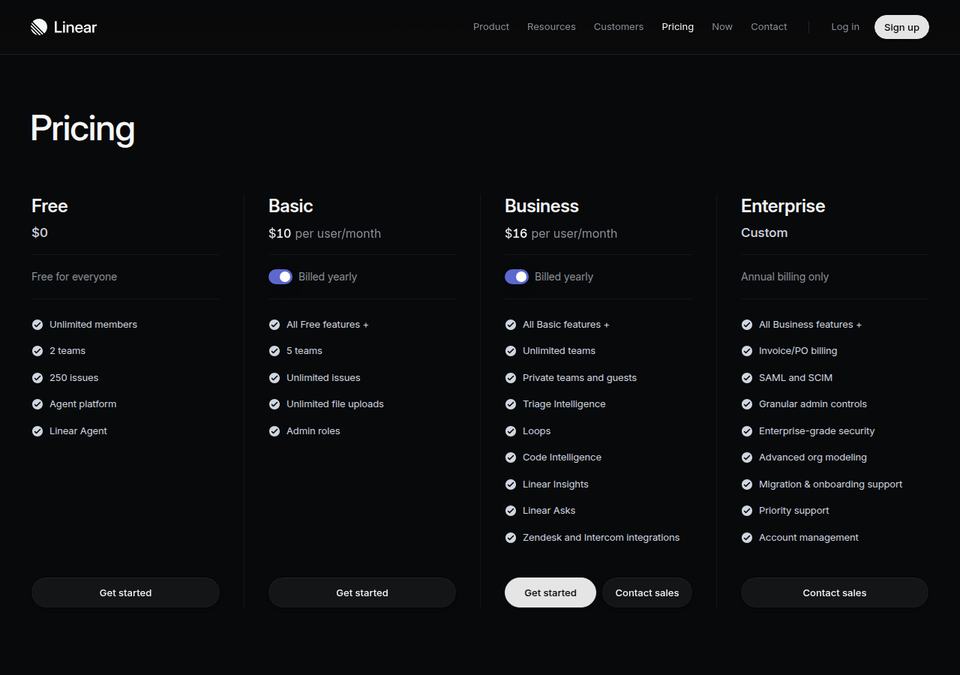960x675 pixels.
Task: Click the checkmark icon beside 5 teams
Action: point(274,351)
